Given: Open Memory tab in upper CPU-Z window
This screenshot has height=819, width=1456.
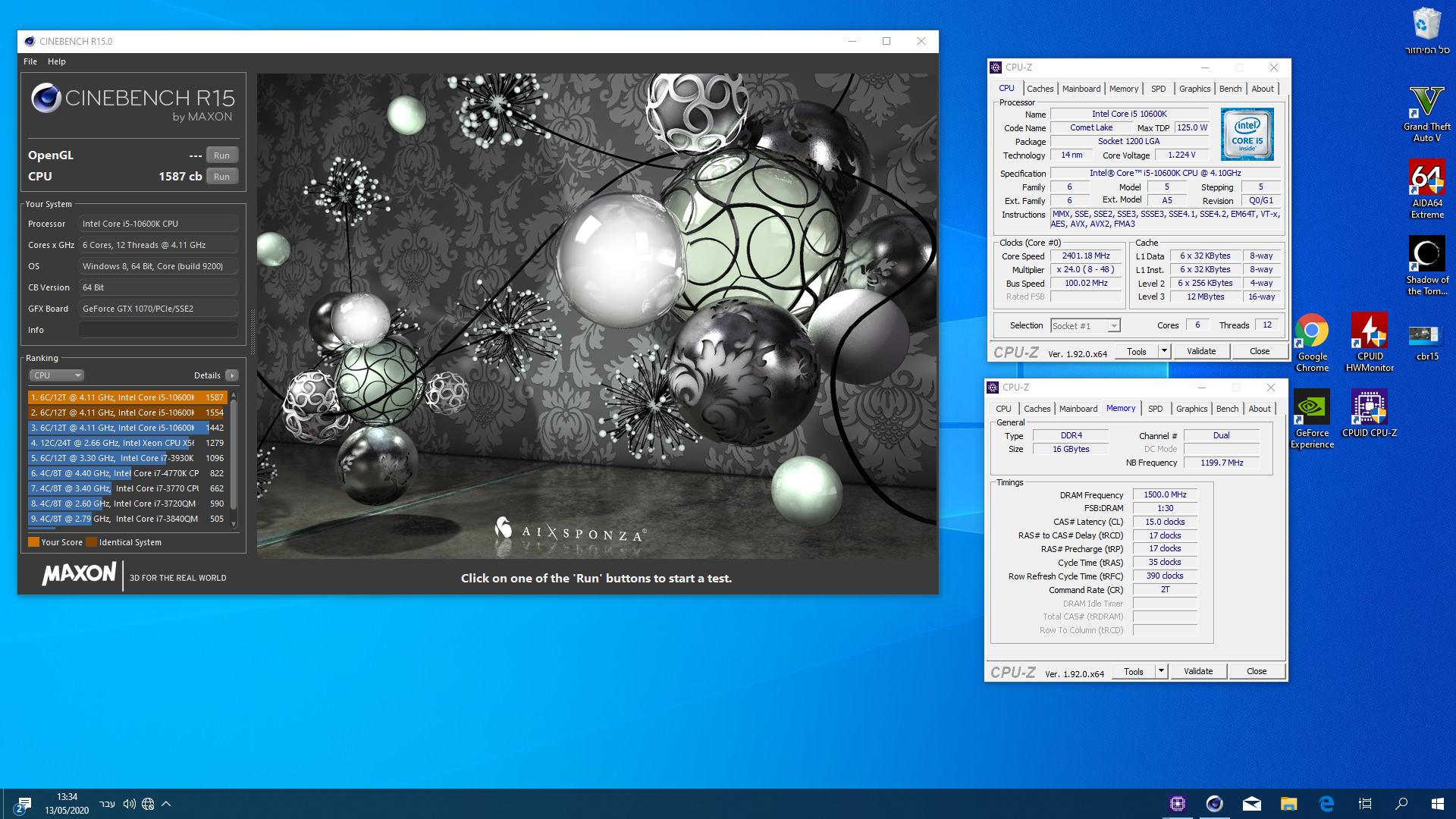Looking at the screenshot, I should [1123, 89].
